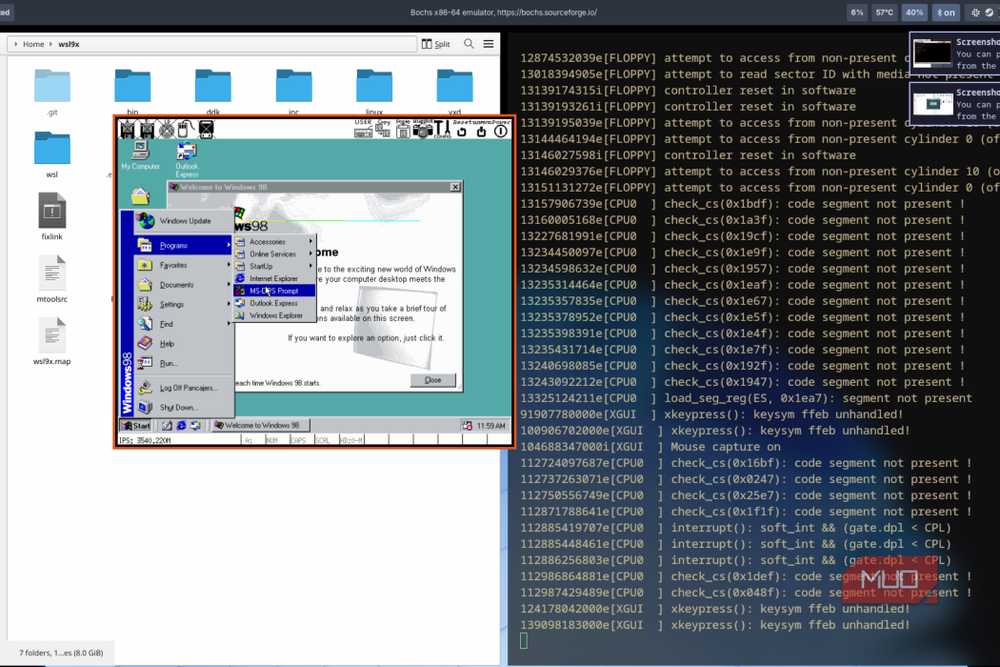Open file manager search icon
The height and width of the screenshot is (667, 1000).
[x=469, y=43]
